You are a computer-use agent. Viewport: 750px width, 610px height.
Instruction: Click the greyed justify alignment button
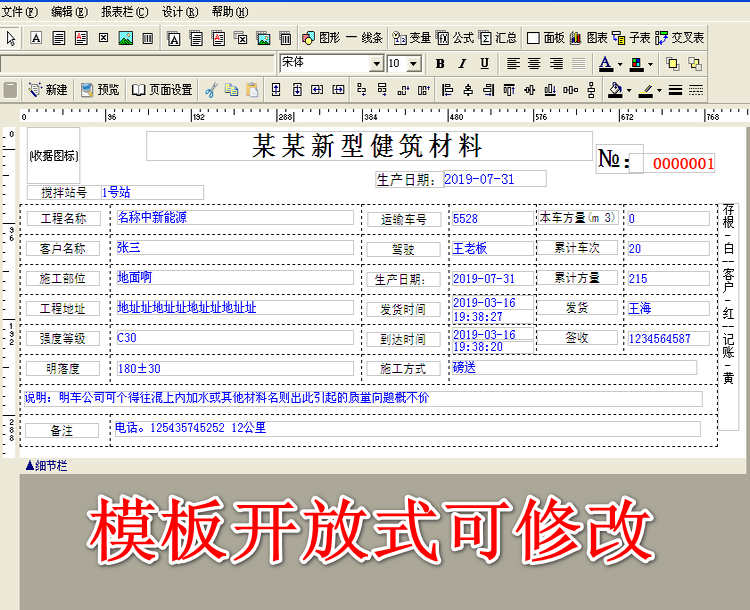(x=578, y=64)
